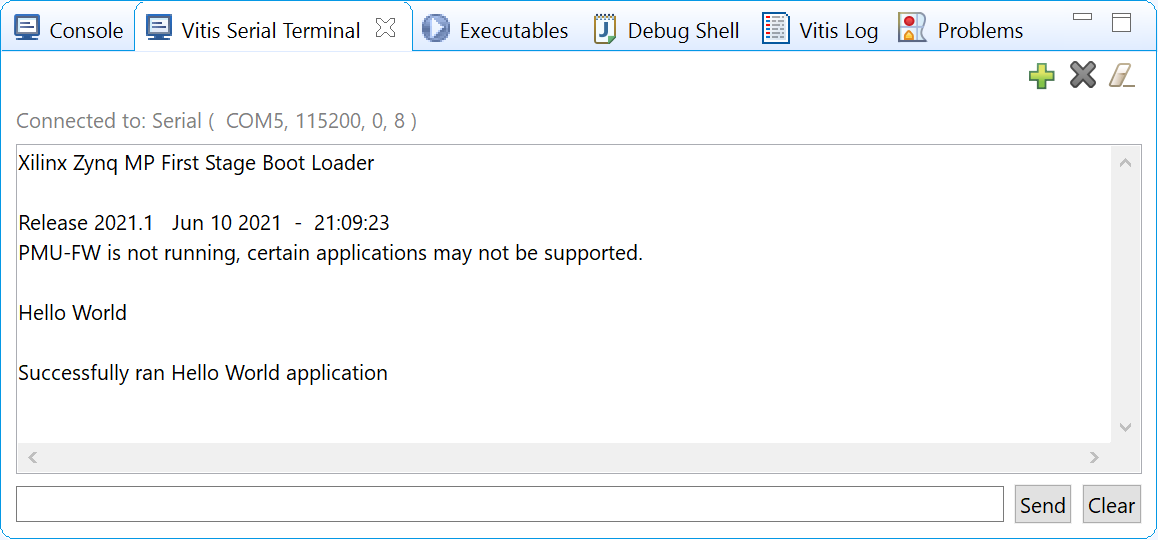Switch to the Console tab
The width and height of the screenshot is (1158, 540).
(69, 30)
